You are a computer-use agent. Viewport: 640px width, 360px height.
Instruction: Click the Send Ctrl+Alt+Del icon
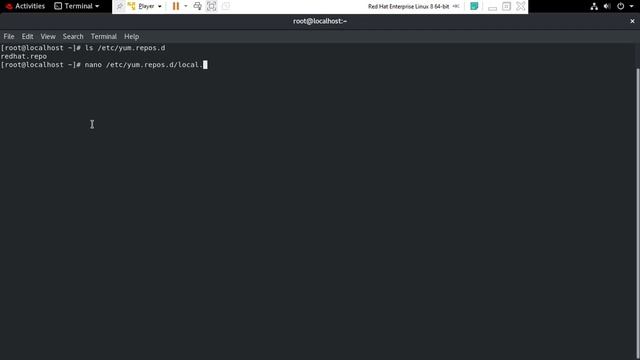point(198,6)
